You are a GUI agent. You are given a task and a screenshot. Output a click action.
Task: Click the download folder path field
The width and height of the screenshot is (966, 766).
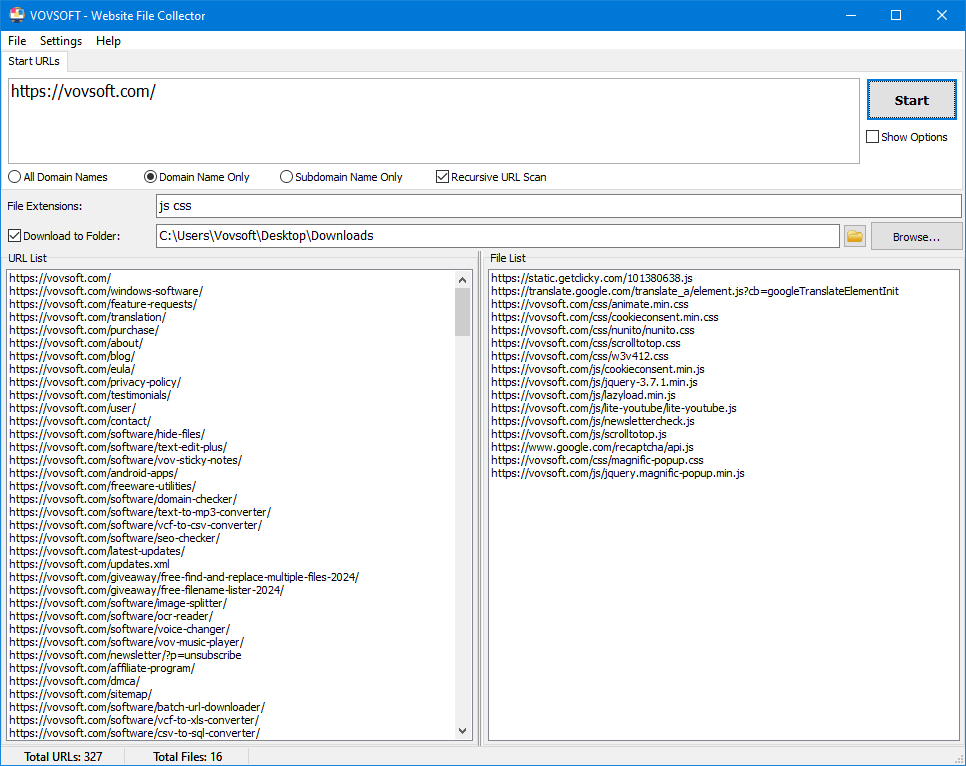click(496, 236)
